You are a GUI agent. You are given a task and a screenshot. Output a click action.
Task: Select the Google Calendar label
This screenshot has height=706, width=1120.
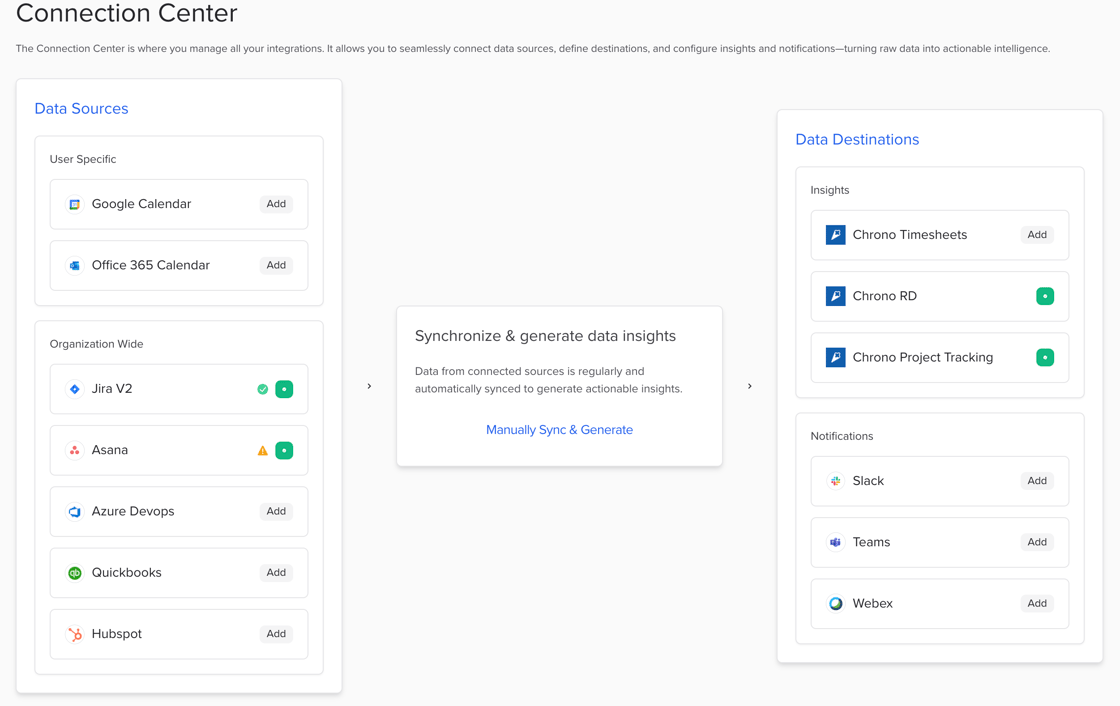(x=141, y=204)
